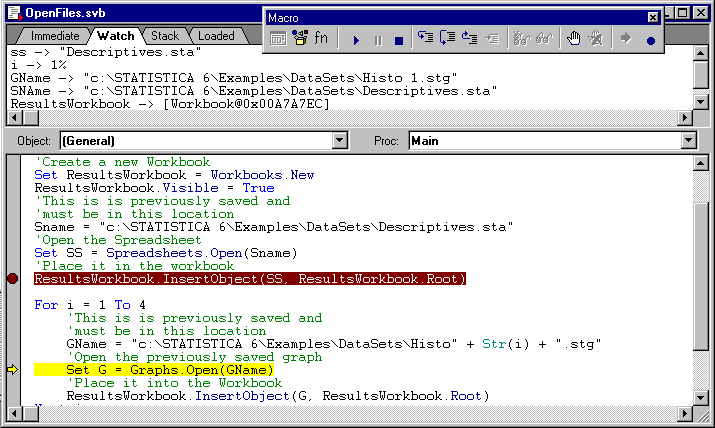Expand the Object (General) dropdown
Viewport: 715px width, 428px height.
339,141
